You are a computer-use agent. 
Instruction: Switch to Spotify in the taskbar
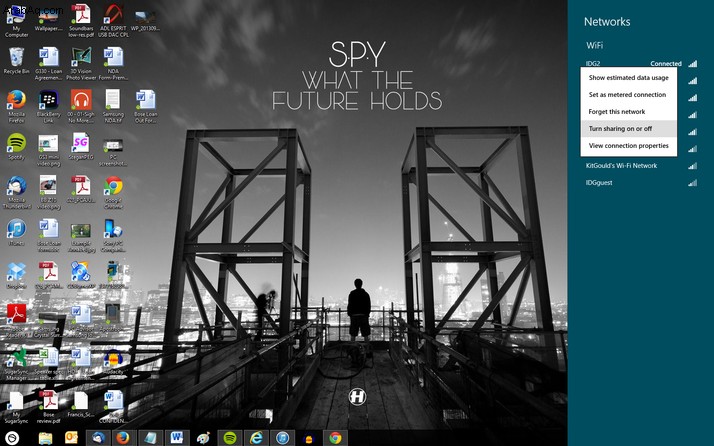pyautogui.click(x=230, y=438)
